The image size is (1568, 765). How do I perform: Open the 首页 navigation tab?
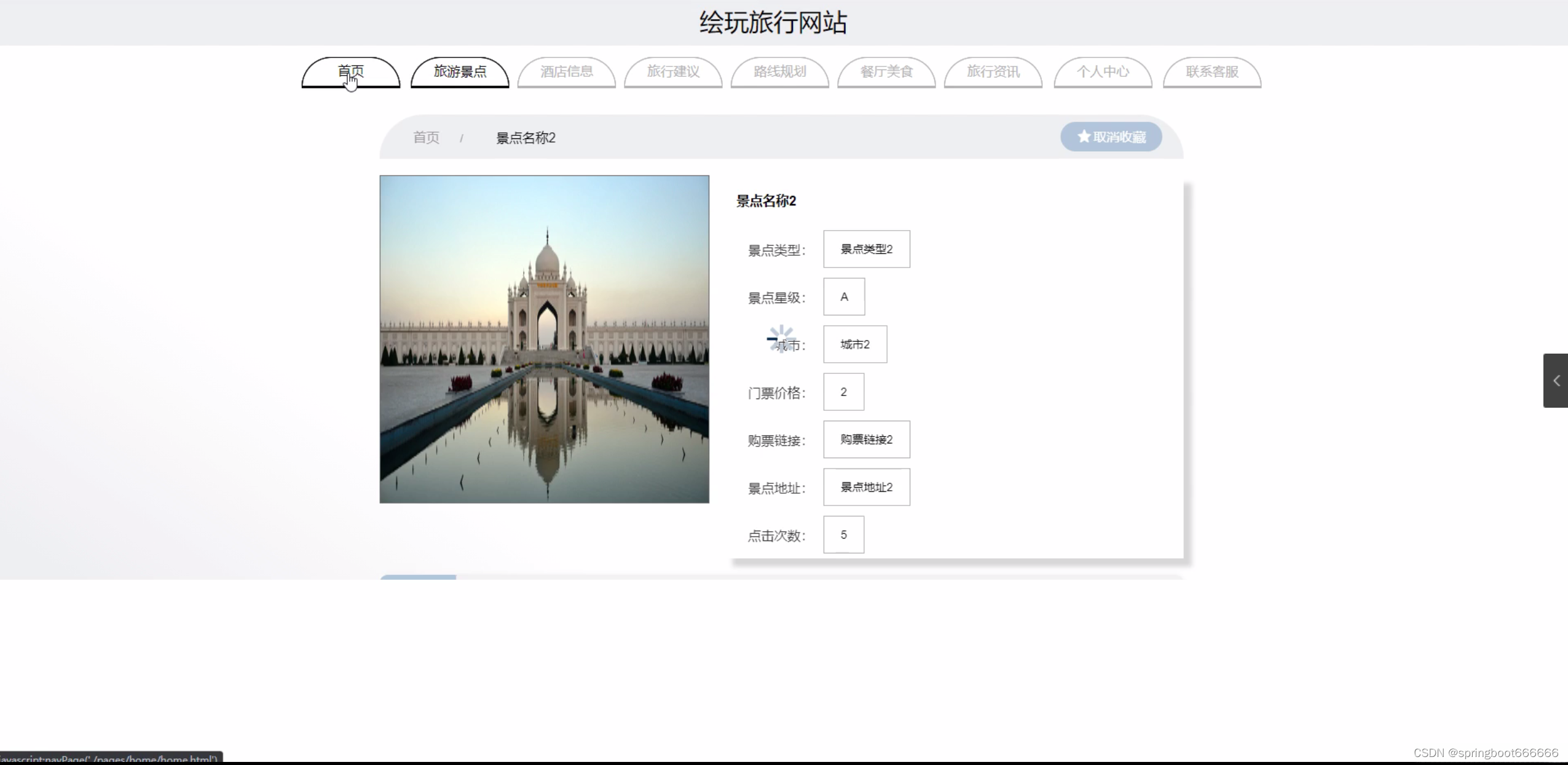351,72
